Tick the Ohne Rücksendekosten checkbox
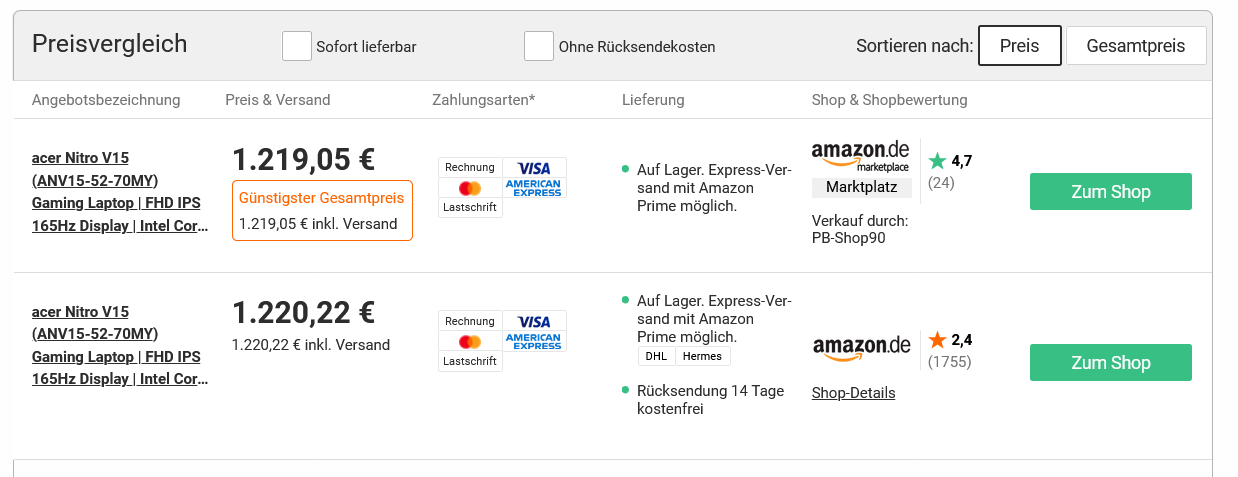 (x=539, y=46)
